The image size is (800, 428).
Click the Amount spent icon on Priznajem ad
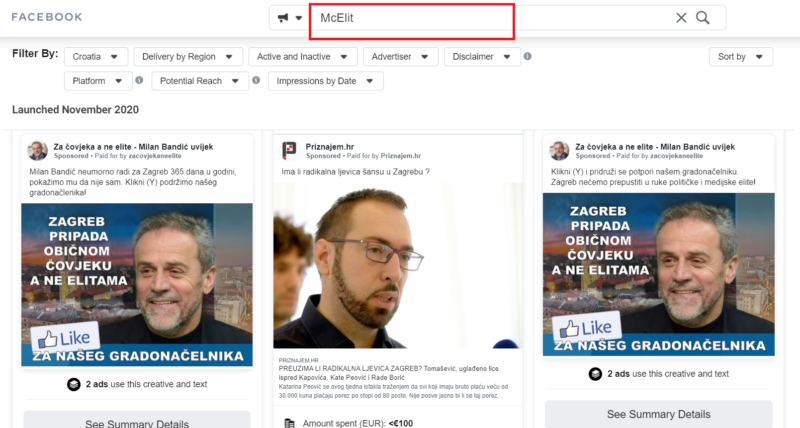[x=289, y=423]
